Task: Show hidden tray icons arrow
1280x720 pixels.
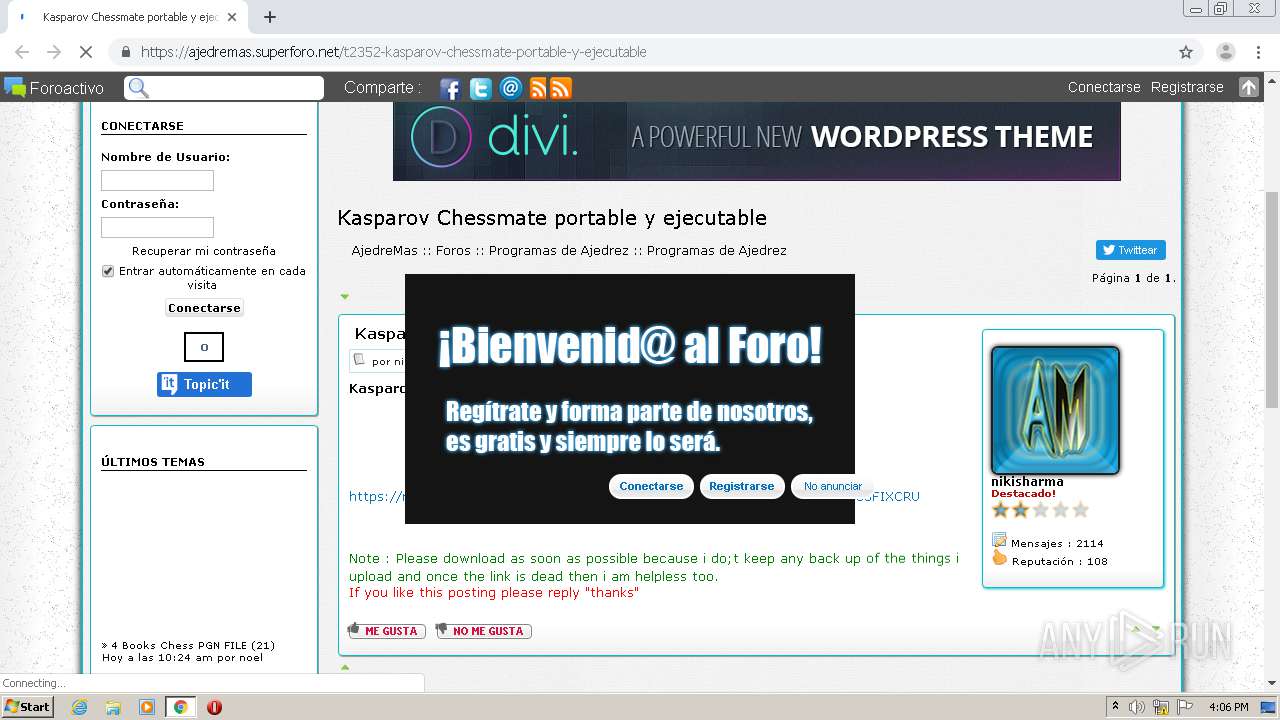Action: coord(1115,707)
